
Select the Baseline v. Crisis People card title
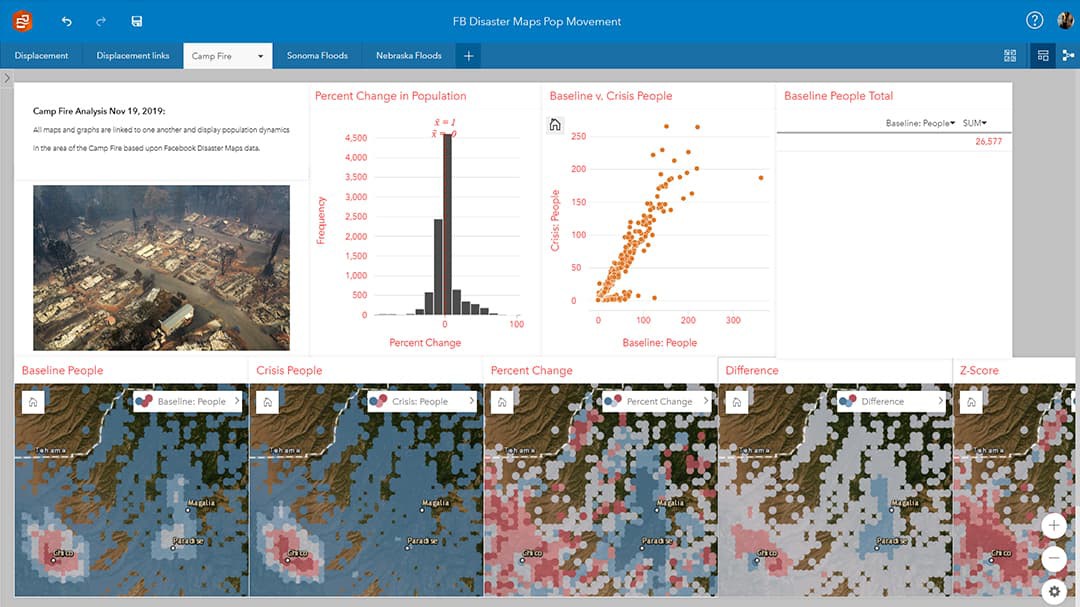[x=611, y=96]
